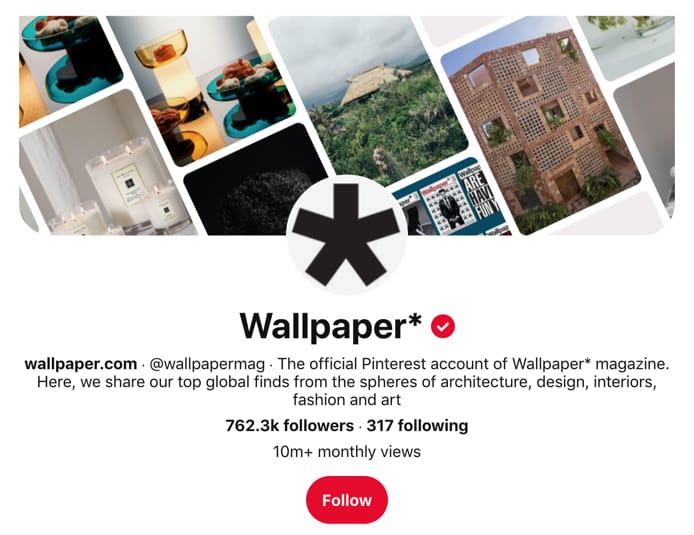Viewport: 694px width, 535px height.
Task: Open the wallpaper.com website link
Action: click(x=81, y=364)
